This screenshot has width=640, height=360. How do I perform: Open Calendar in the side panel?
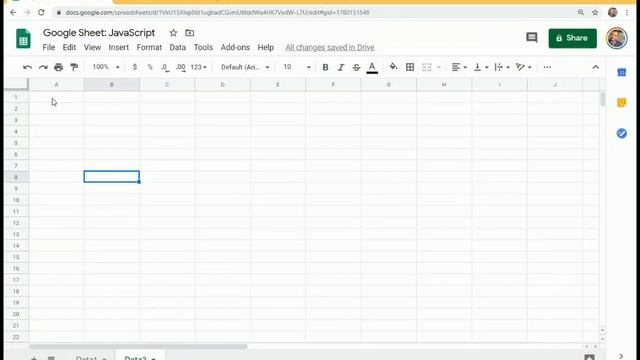621,72
